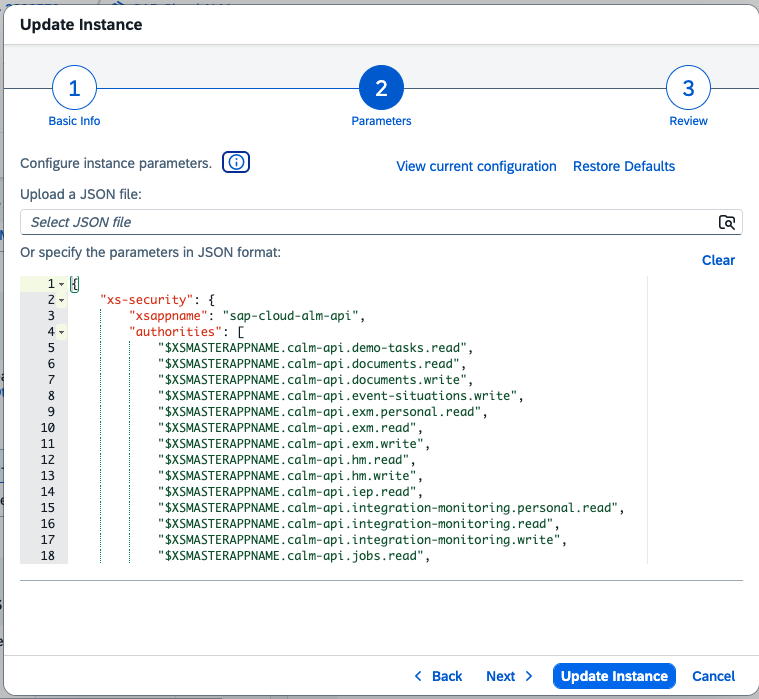Click the "xs-security" key on line 2
This screenshot has height=699, width=759.
click(x=147, y=300)
